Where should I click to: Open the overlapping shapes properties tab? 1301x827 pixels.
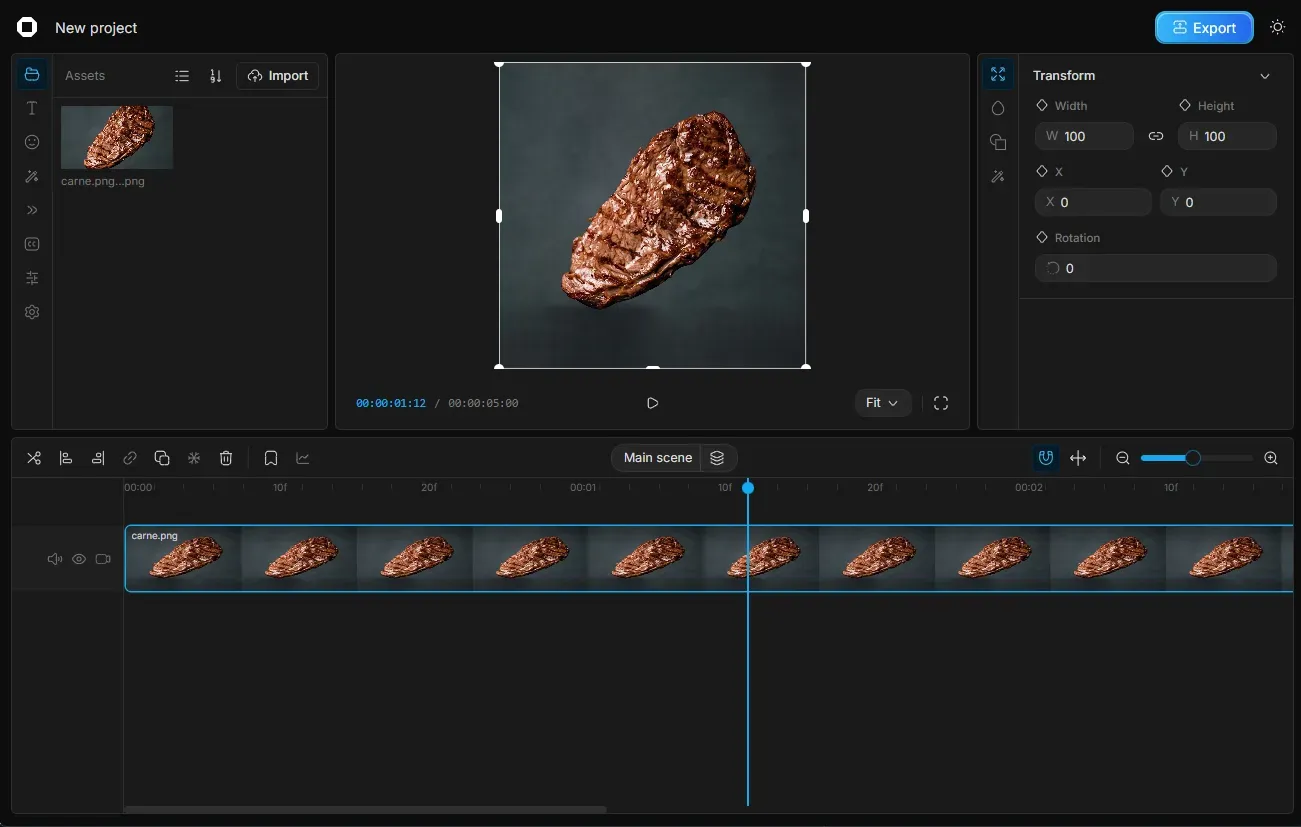pos(998,142)
